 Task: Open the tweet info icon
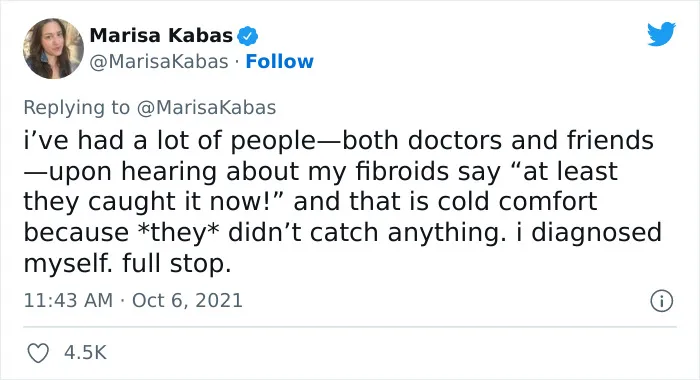[661, 301]
